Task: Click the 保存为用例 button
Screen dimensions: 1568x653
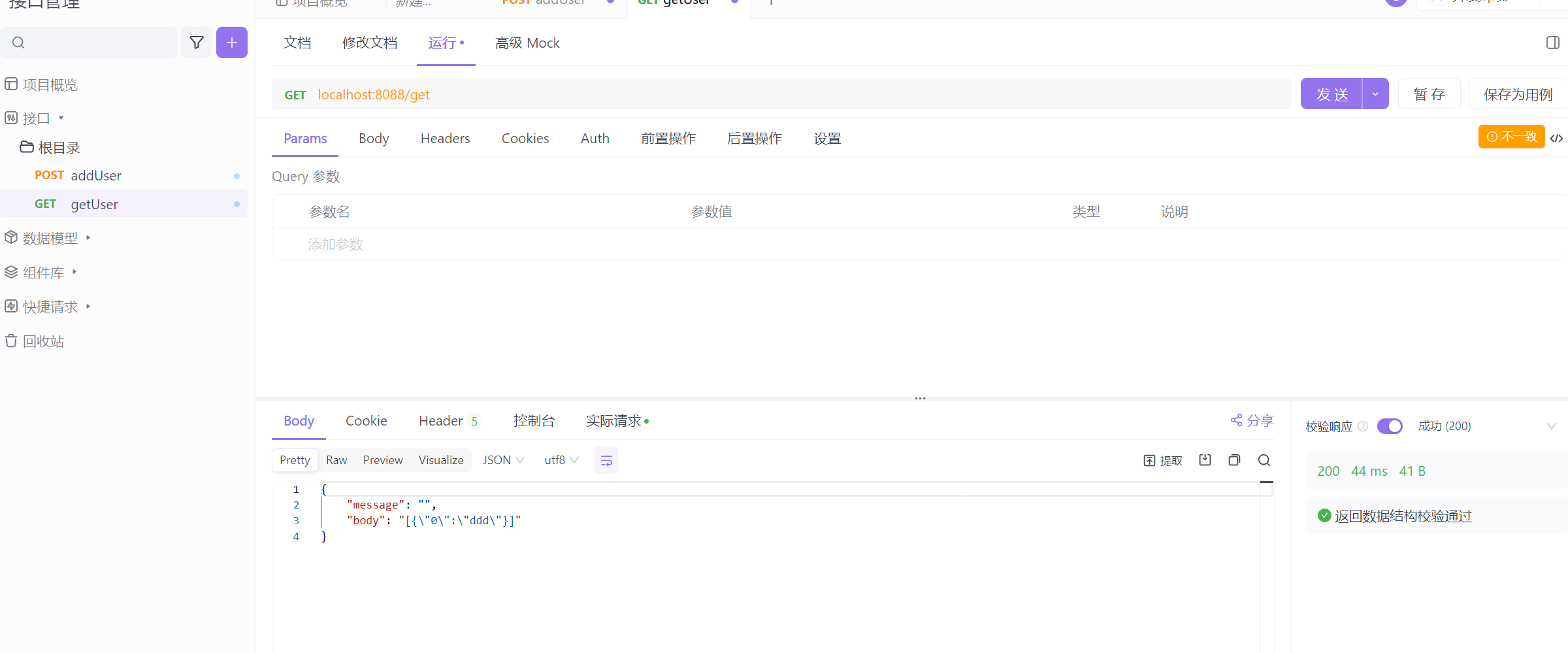Action: [1517, 94]
